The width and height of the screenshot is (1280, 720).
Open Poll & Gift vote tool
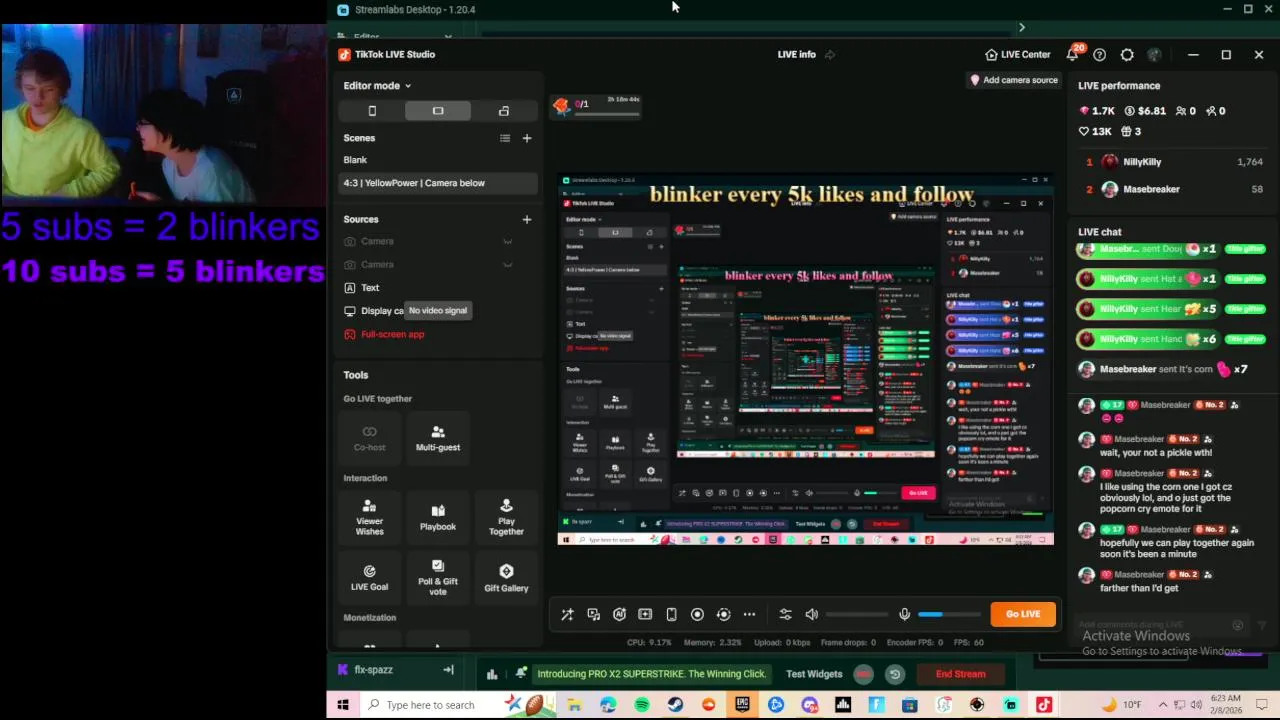438,577
